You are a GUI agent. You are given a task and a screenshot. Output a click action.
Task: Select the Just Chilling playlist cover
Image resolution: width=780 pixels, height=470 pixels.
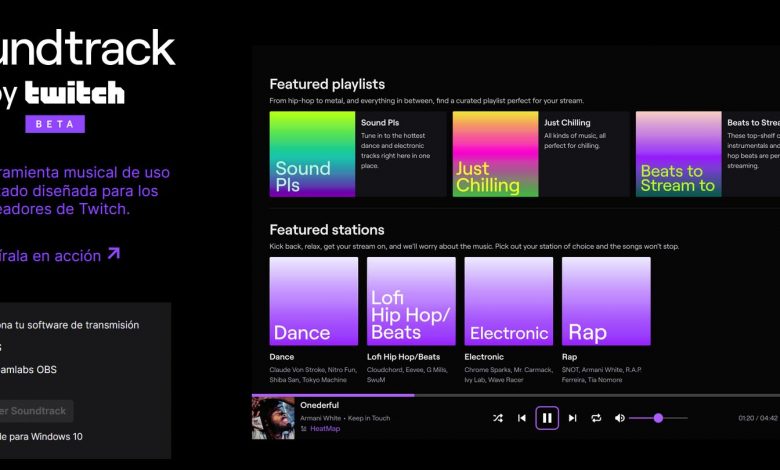coord(495,154)
